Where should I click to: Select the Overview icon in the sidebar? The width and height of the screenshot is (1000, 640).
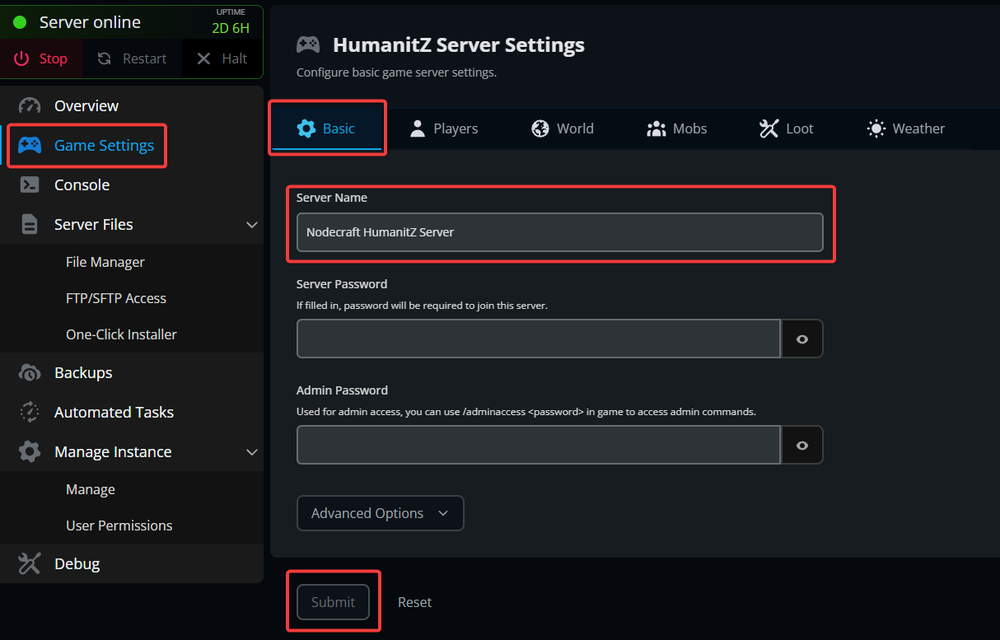tap(29, 105)
